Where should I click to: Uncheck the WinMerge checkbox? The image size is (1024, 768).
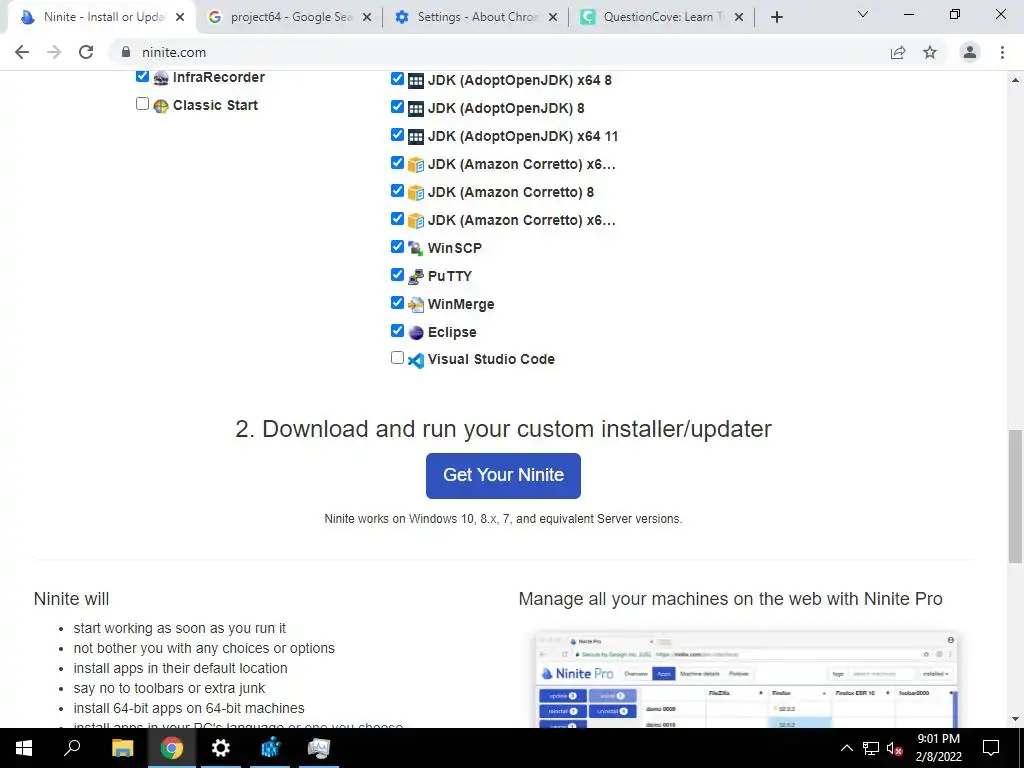(397, 302)
